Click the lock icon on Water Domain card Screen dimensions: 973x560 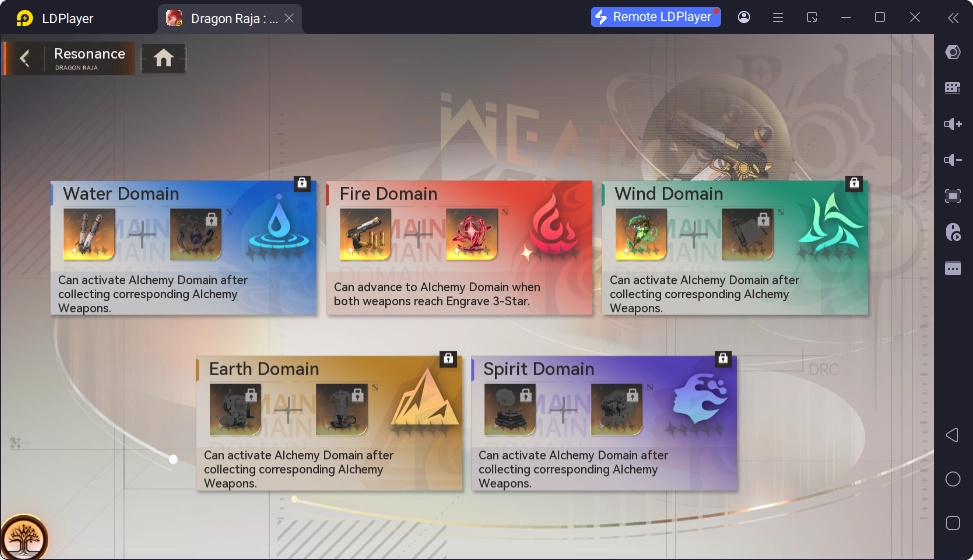pos(302,183)
